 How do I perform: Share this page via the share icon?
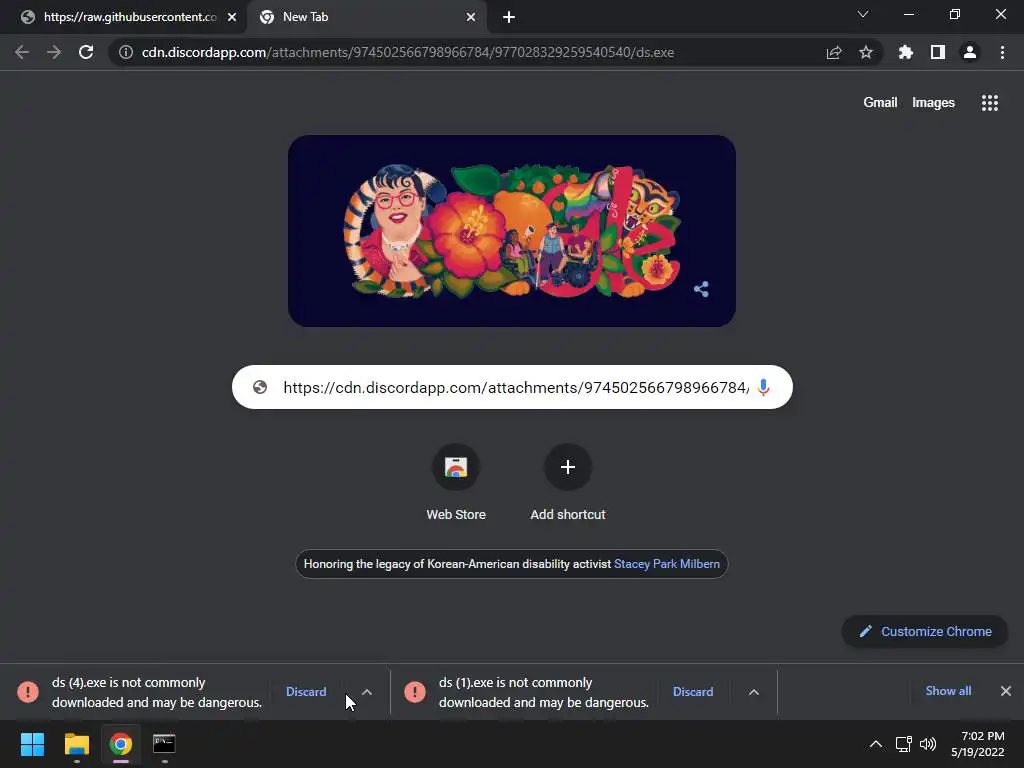[x=834, y=52]
